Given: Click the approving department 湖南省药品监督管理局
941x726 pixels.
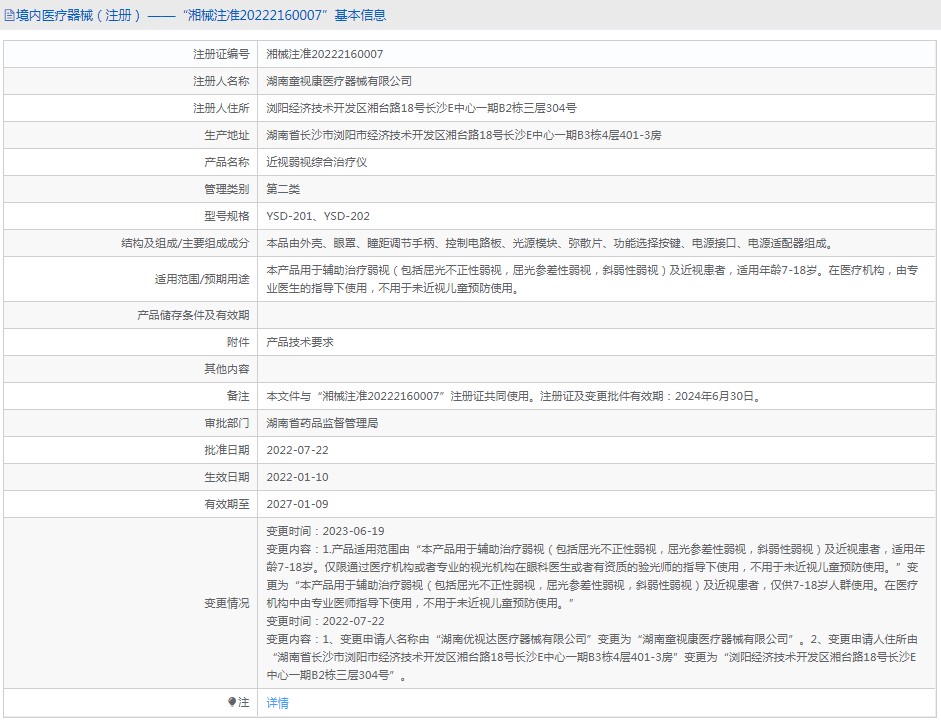Looking at the screenshot, I should coord(321,423).
